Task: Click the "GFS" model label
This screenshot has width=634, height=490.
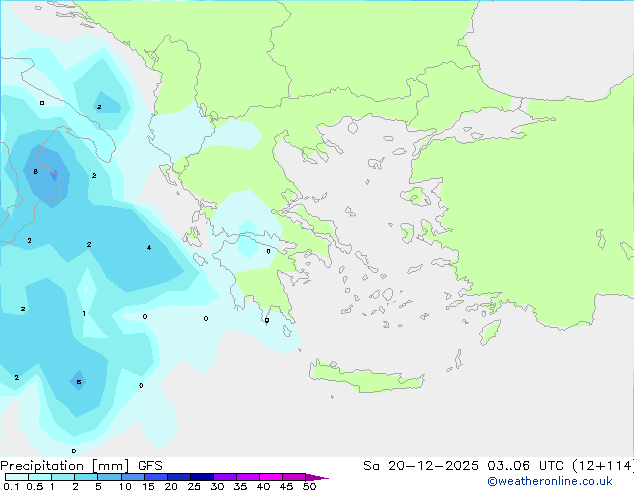Action: (x=150, y=466)
